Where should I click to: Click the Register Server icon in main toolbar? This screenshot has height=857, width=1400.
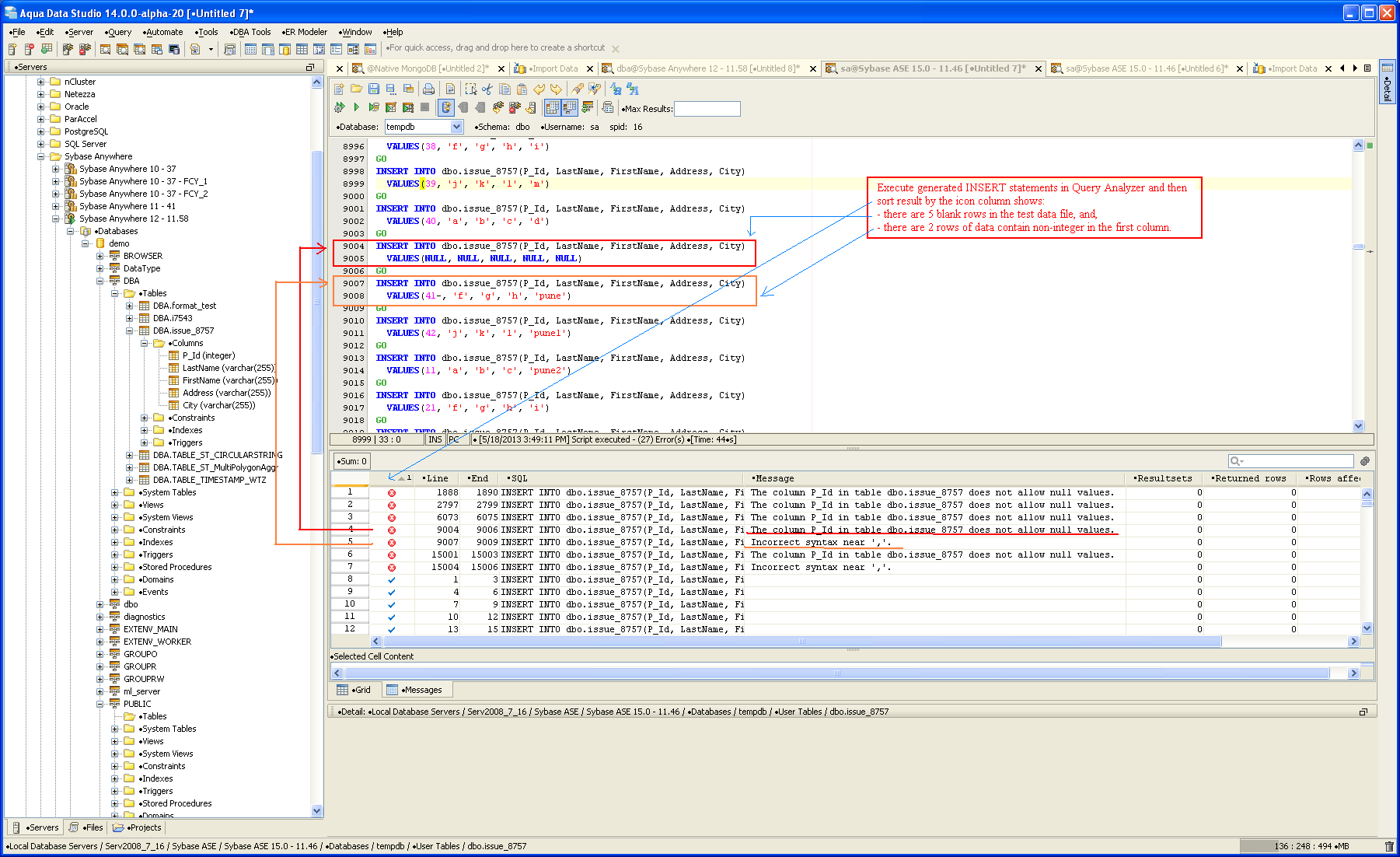point(12,49)
